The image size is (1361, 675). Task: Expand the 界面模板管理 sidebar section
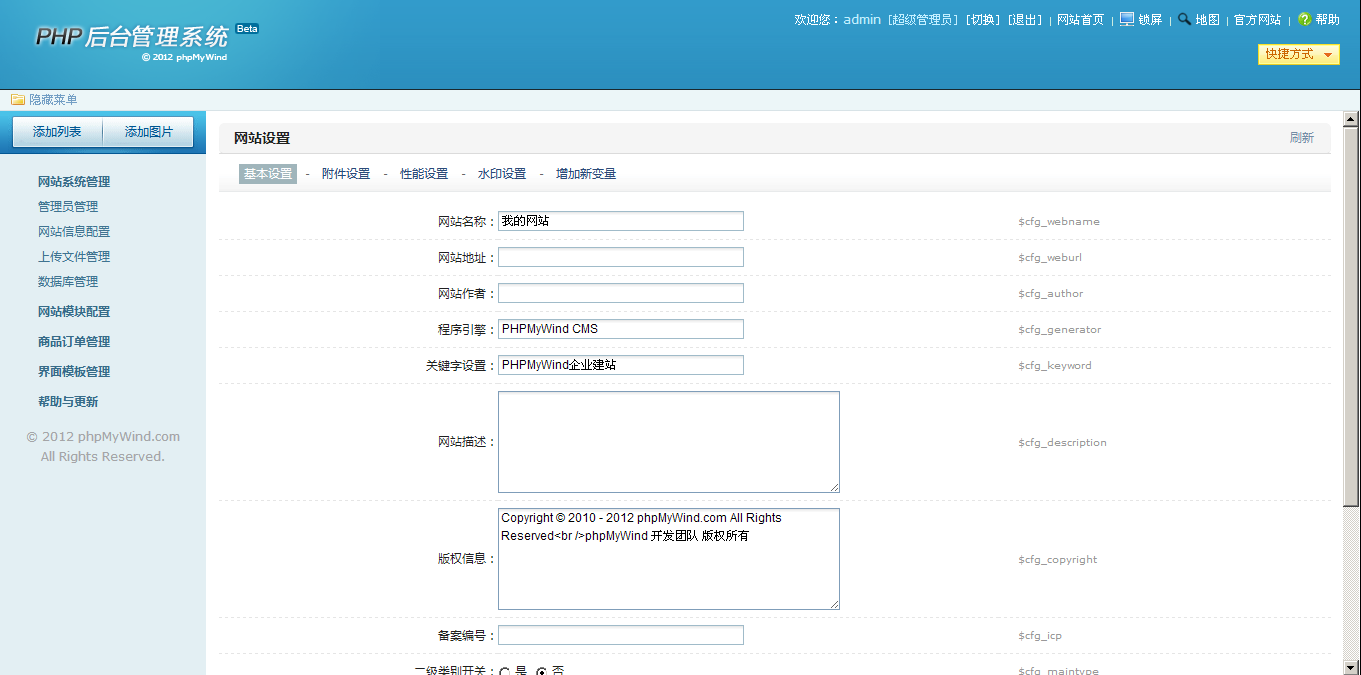pos(74,372)
